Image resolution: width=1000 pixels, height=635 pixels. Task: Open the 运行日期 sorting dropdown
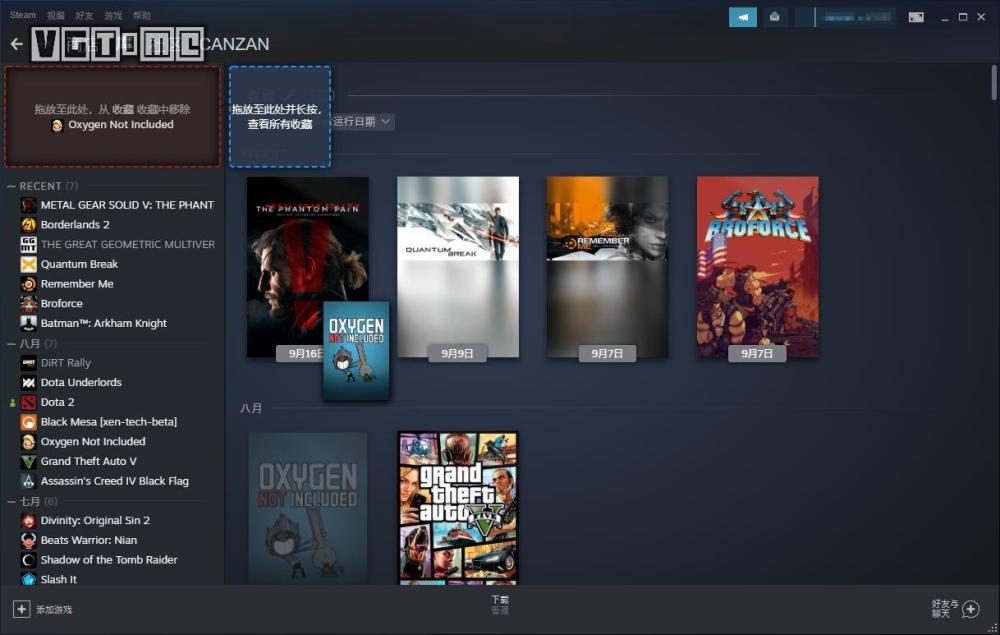pyautogui.click(x=358, y=121)
